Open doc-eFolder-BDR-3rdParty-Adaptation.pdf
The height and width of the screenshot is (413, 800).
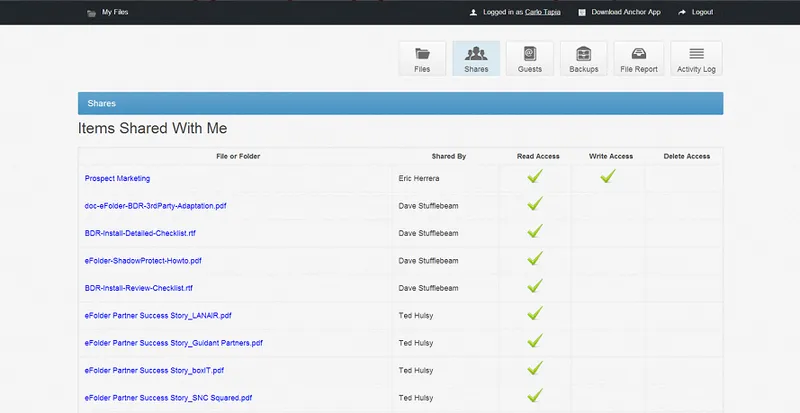[x=156, y=206]
